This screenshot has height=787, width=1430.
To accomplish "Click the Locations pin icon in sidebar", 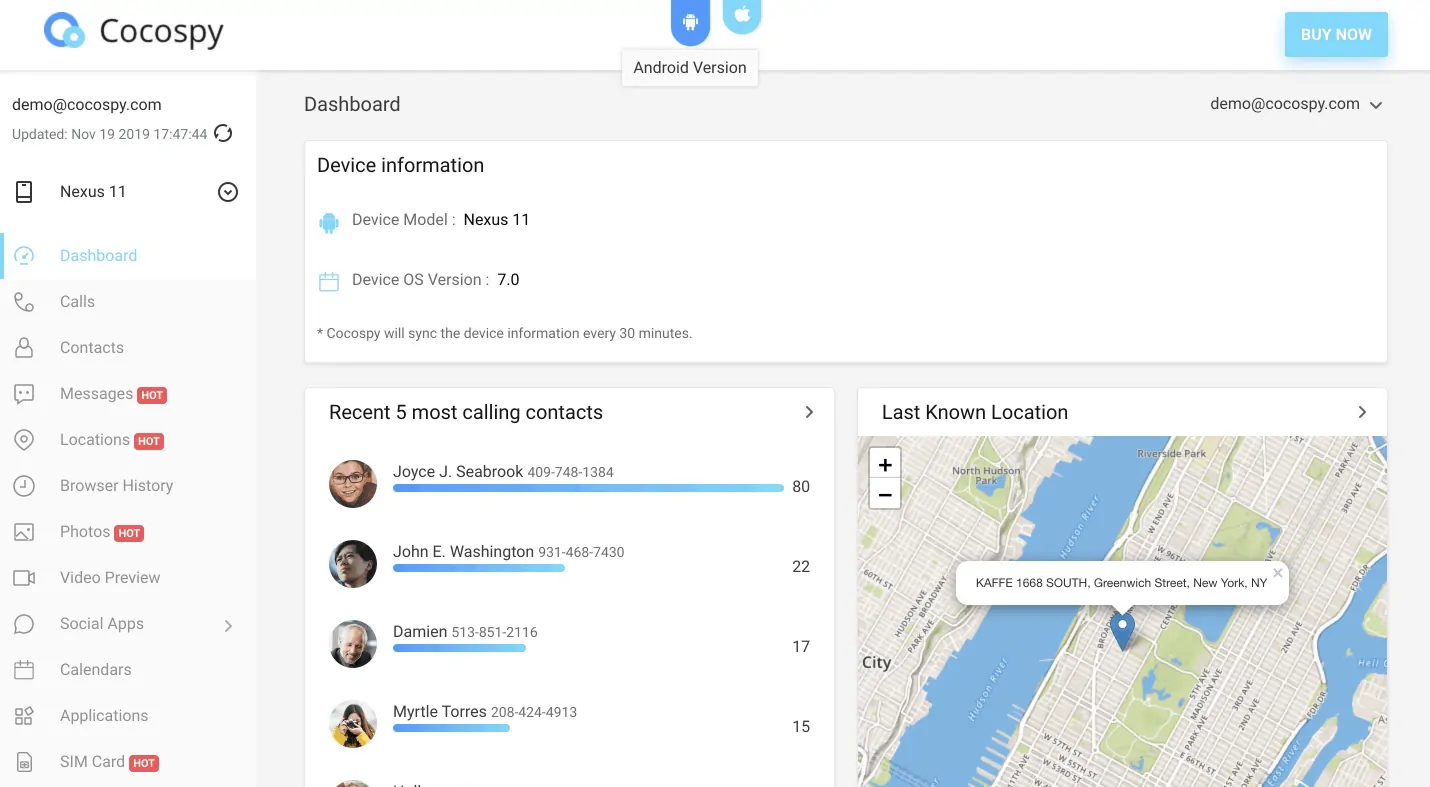I will (x=24, y=440).
